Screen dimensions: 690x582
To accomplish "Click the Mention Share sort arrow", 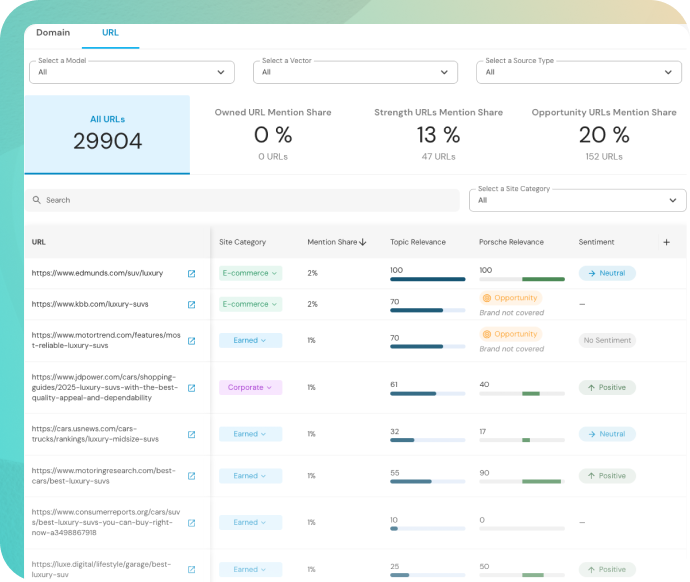I will 363,242.
